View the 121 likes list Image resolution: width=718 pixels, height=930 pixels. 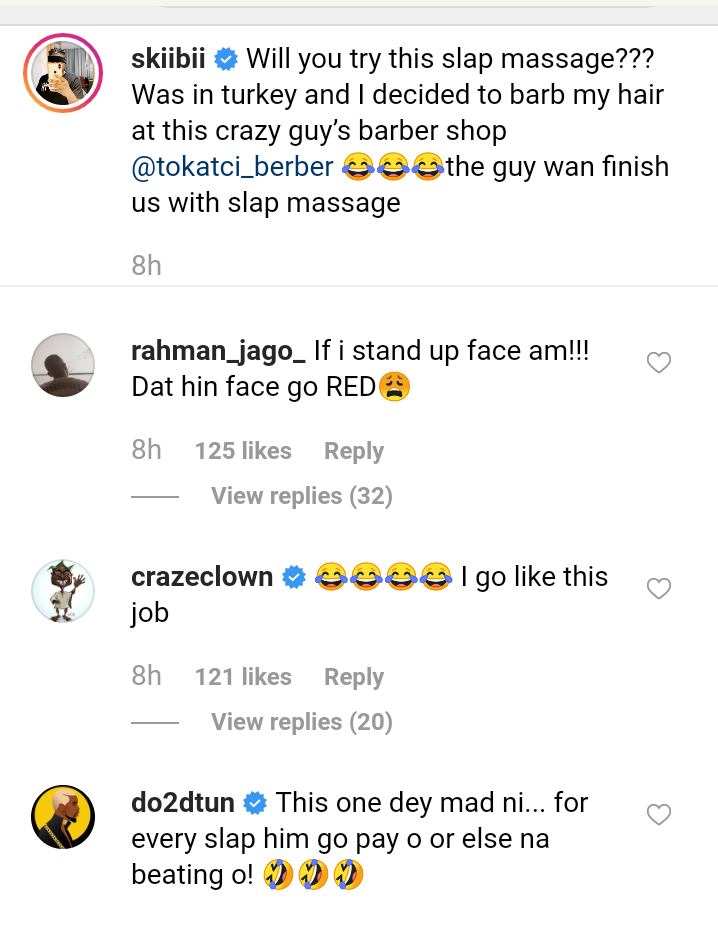pyautogui.click(x=243, y=677)
